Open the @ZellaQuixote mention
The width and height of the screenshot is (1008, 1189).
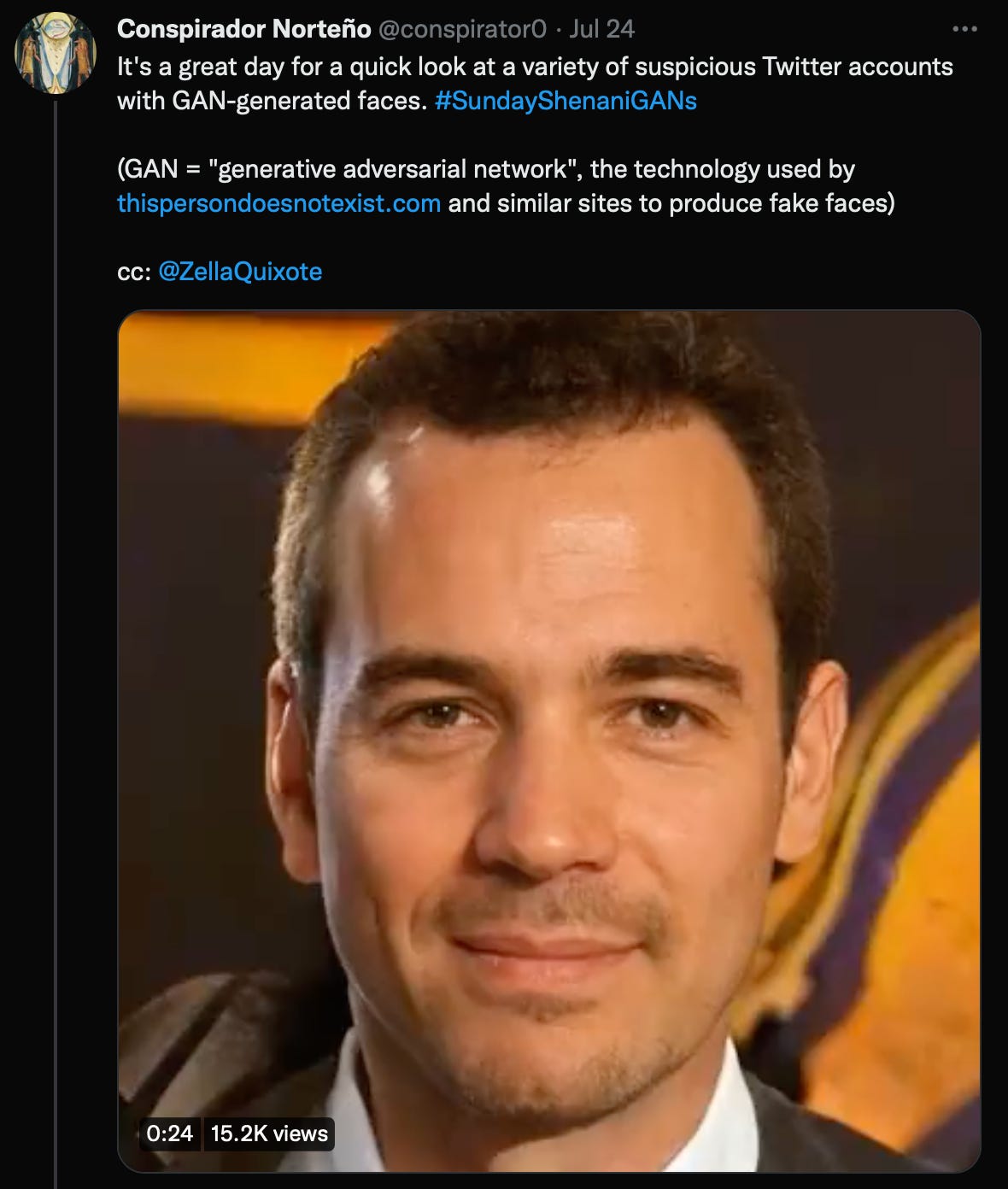240,272
